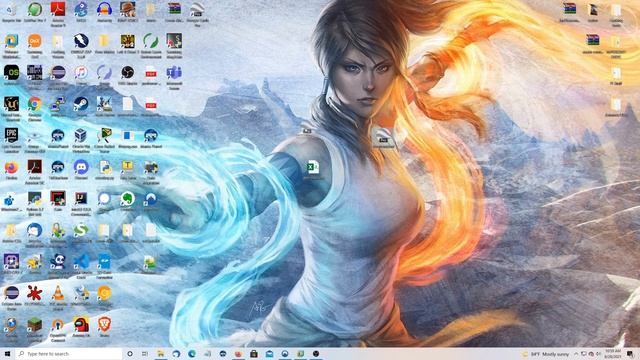Open the Windows Start menu
This screenshot has height=360, width=640.
pos(7,353)
